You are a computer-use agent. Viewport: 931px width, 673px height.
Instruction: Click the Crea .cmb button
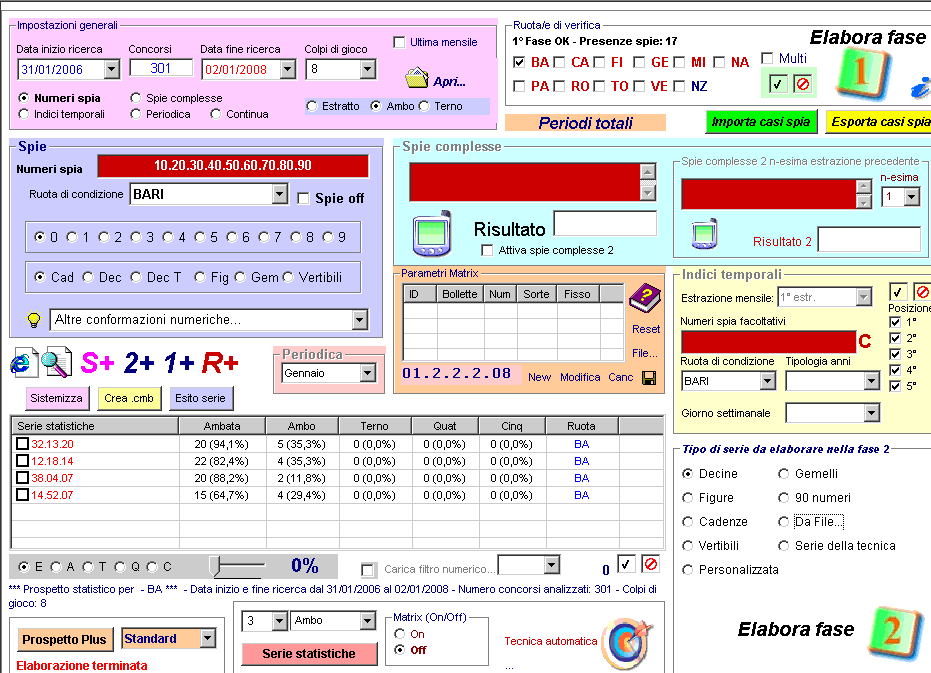pyautogui.click(x=129, y=399)
